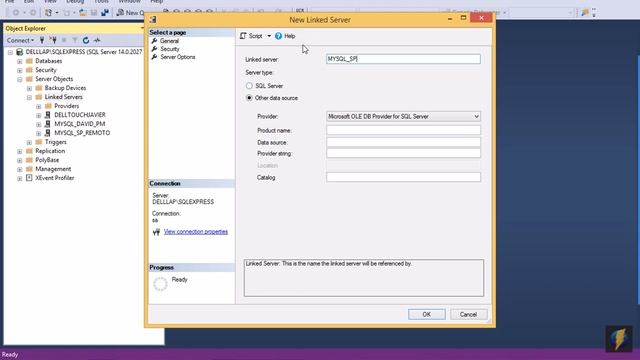Expand the Triggers node
Image resolution: width=640 pixels, height=360 pixels.
[x=29, y=142]
